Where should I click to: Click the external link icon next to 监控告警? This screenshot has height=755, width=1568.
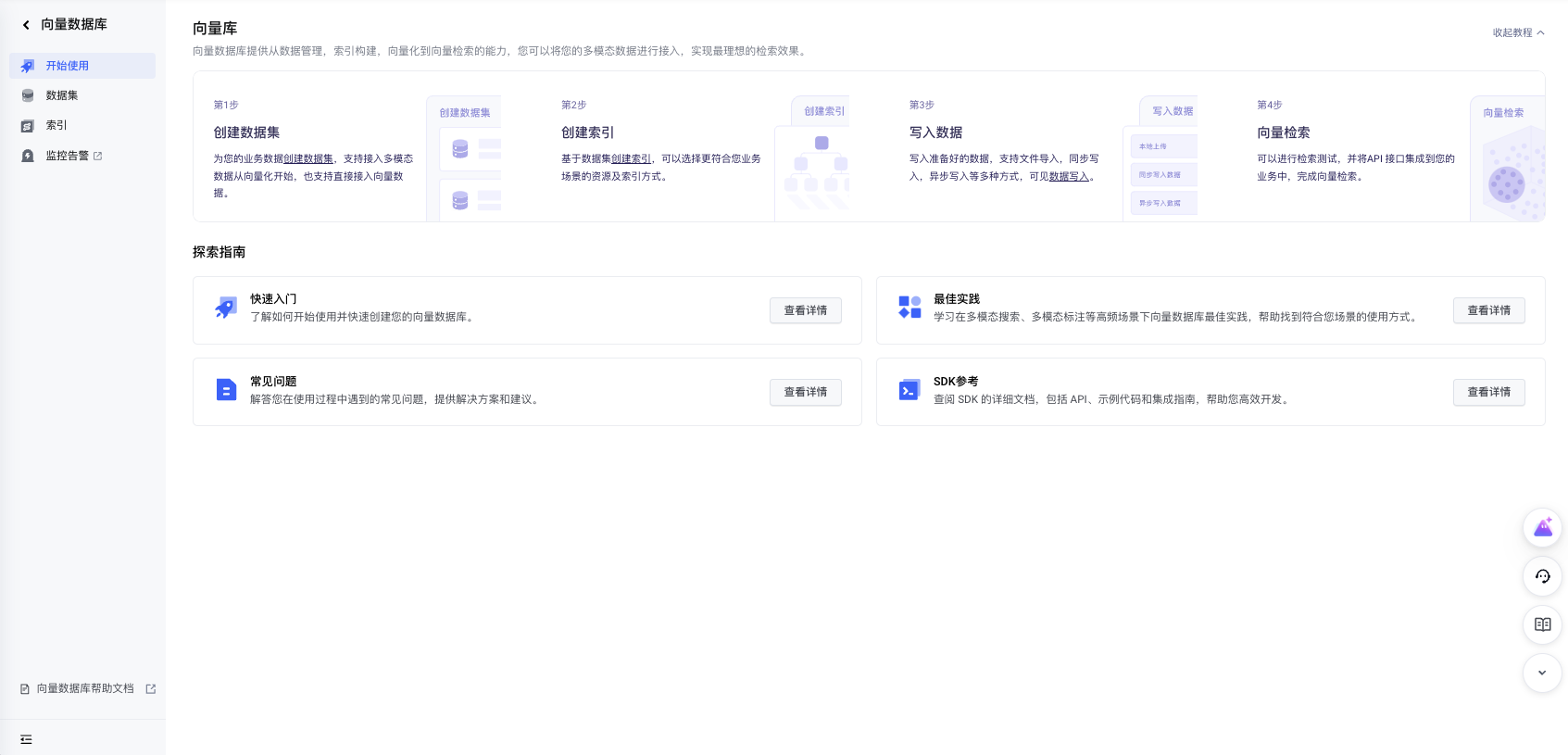pyautogui.click(x=98, y=156)
